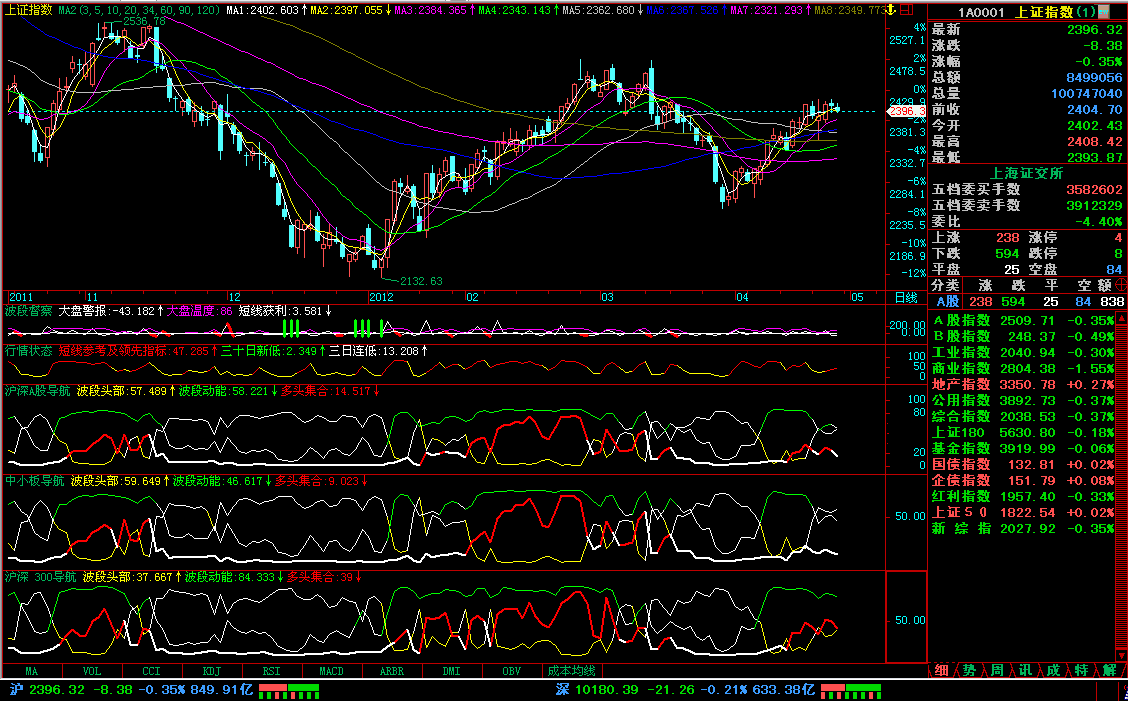Click the 中小板导航 indicator name
The height and width of the screenshot is (701, 1128).
point(35,480)
